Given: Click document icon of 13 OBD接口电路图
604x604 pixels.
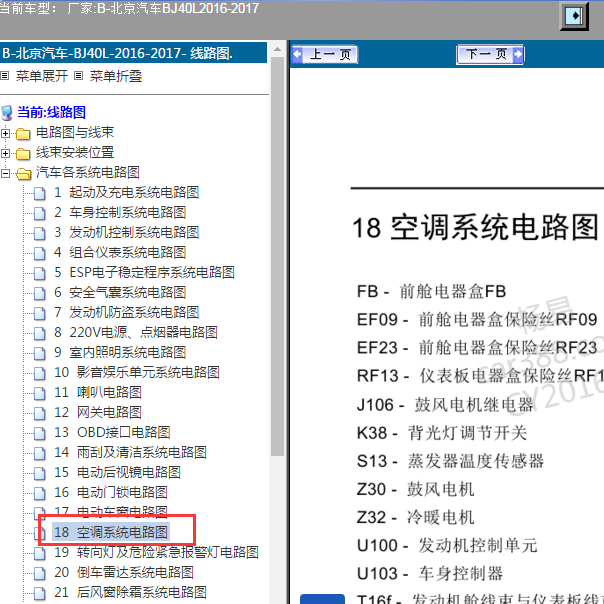Looking at the screenshot, I should coord(39,434).
